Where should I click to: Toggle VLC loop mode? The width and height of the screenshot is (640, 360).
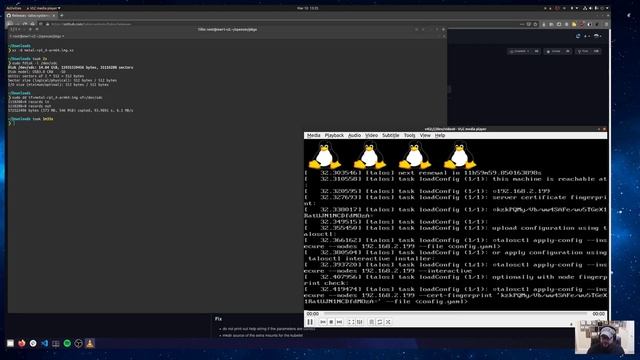(380, 322)
